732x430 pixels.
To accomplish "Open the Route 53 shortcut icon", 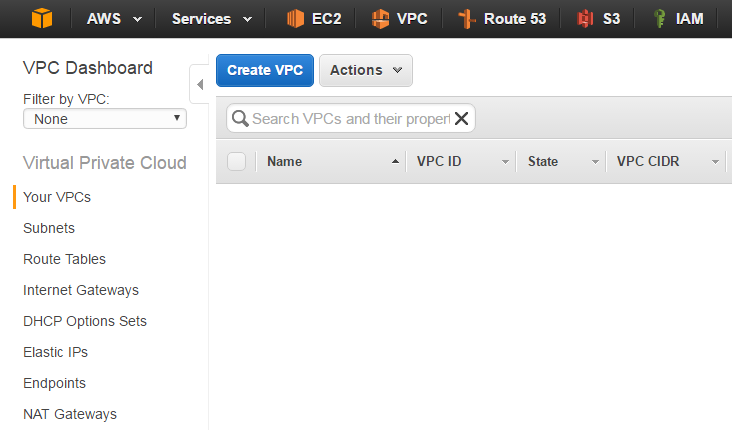I will [x=465, y=18].
